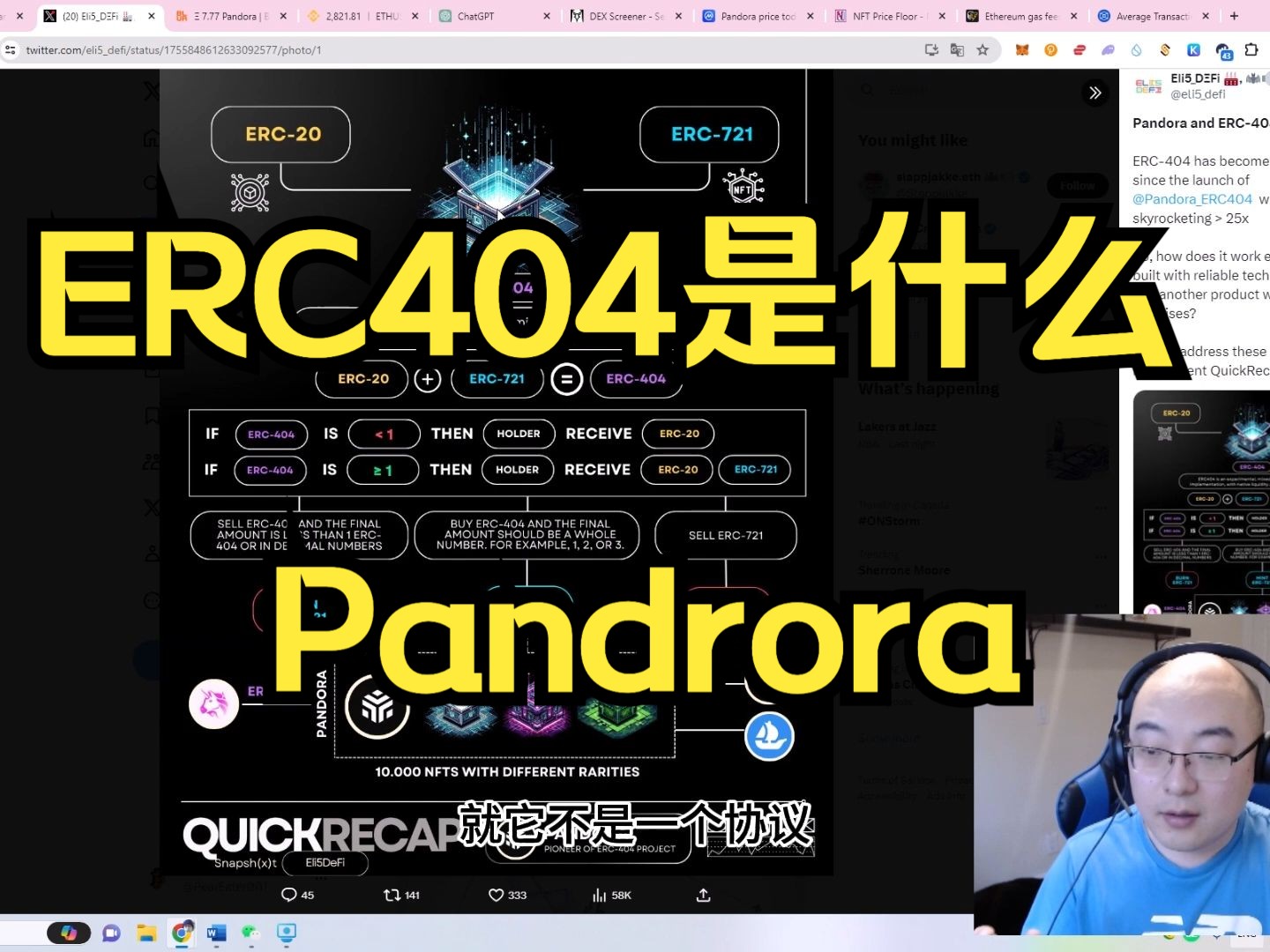This screenshot has width=1270, height=952.
Task: Open the purple Phantom extension icon
Action: coord(1109,50)
